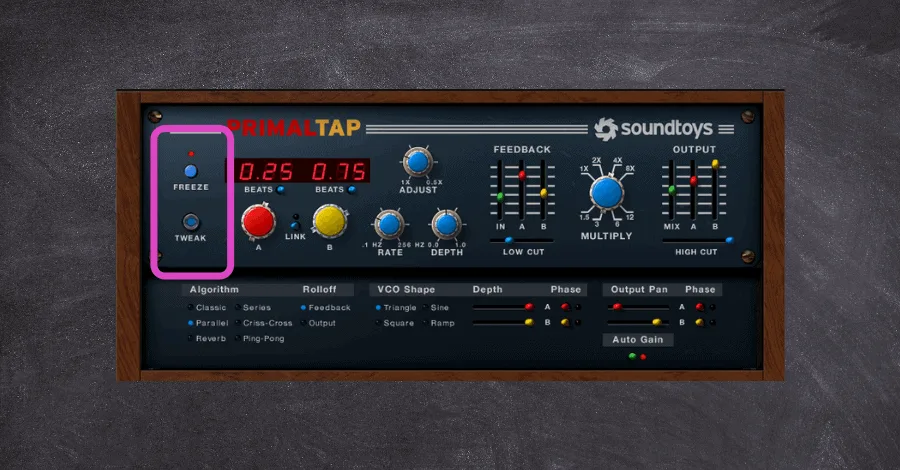
Task: Click the Feedback IN green fader
Action: 501,197
